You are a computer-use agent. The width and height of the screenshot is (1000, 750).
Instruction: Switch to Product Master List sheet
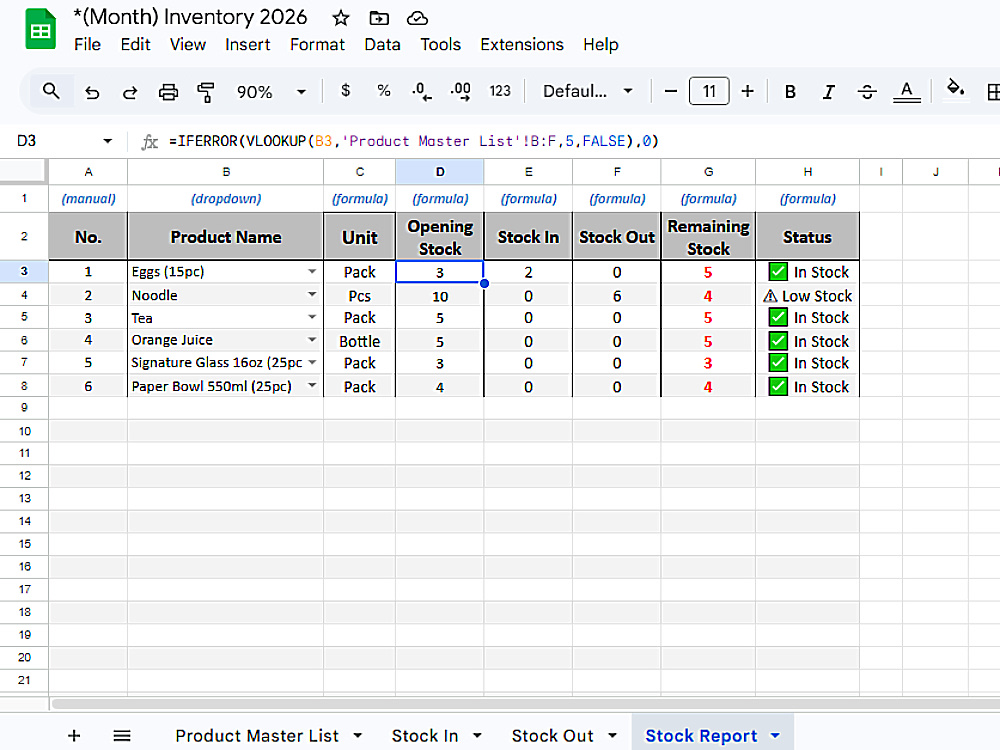coord(257,735)
